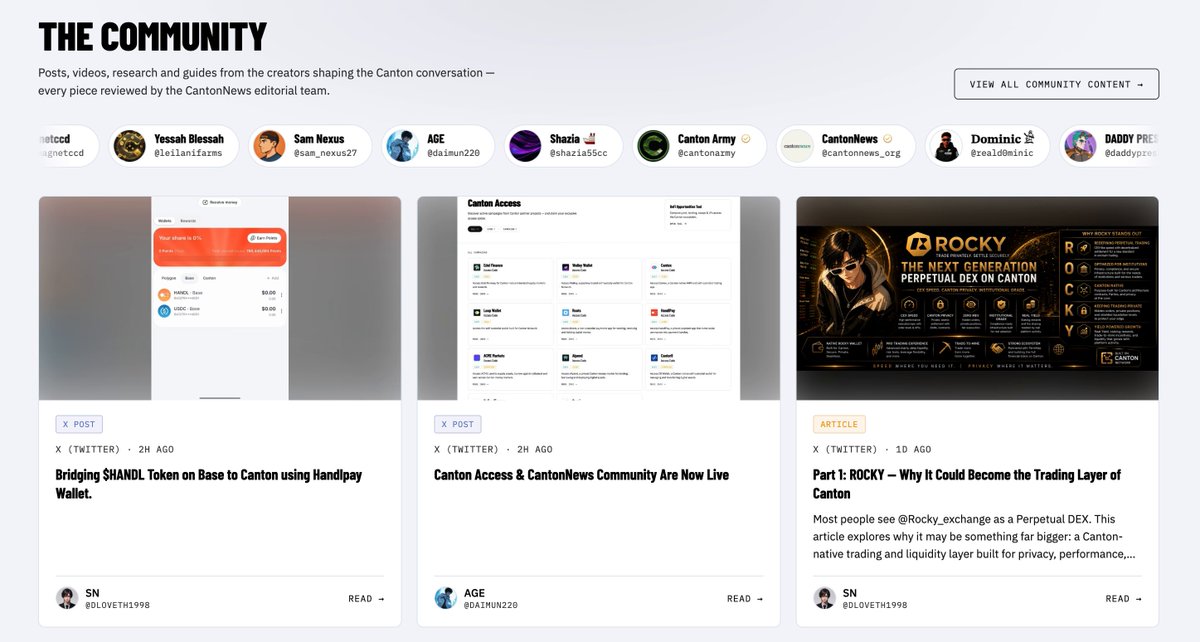Open the READ link on the ROCKY article

[1123, 599]
